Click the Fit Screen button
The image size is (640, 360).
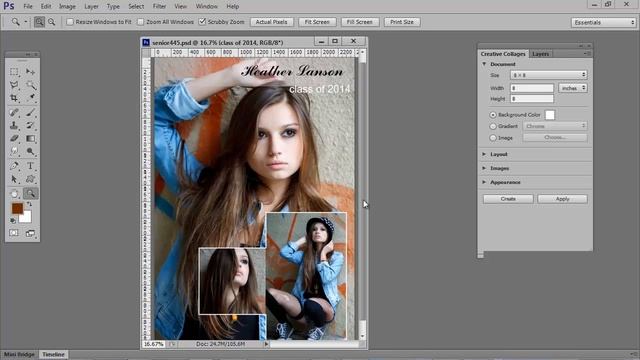(x=317, y=22)
